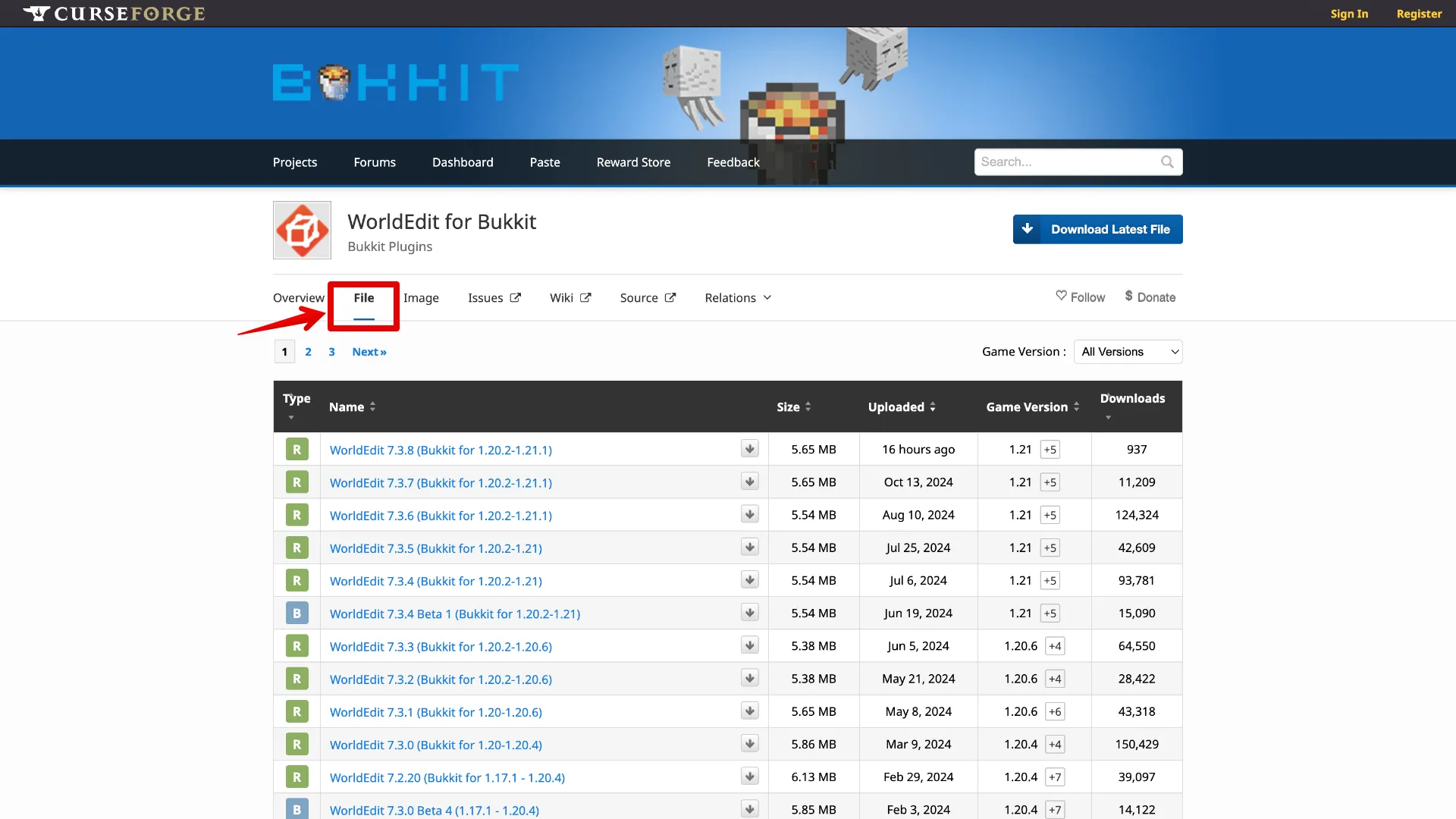Open the Forums menu item
Image resolution: width=1456 pixels, height=819 pixels.
[375, 162]
